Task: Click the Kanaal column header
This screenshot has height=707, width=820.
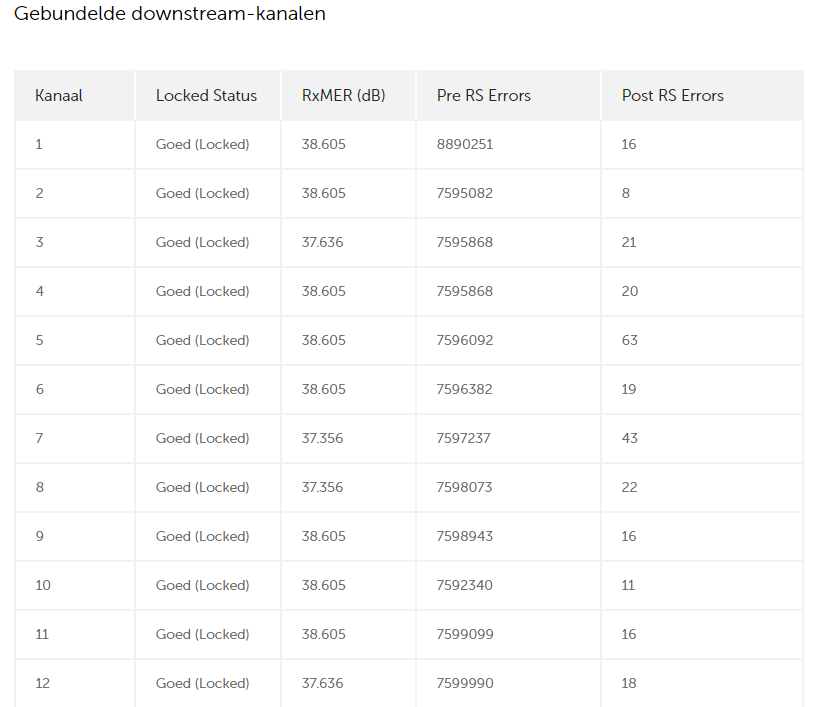Action: (59, 96)
